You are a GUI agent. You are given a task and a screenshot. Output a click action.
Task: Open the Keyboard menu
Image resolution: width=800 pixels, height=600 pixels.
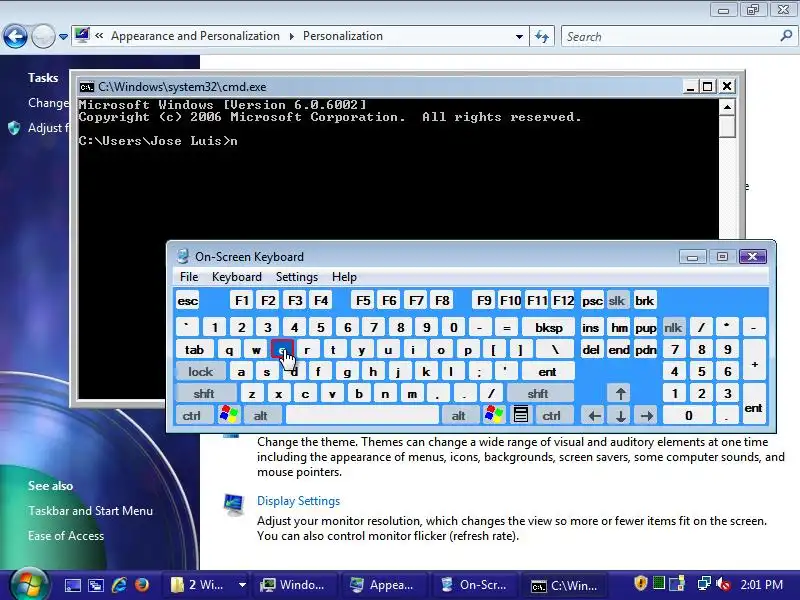237,277
